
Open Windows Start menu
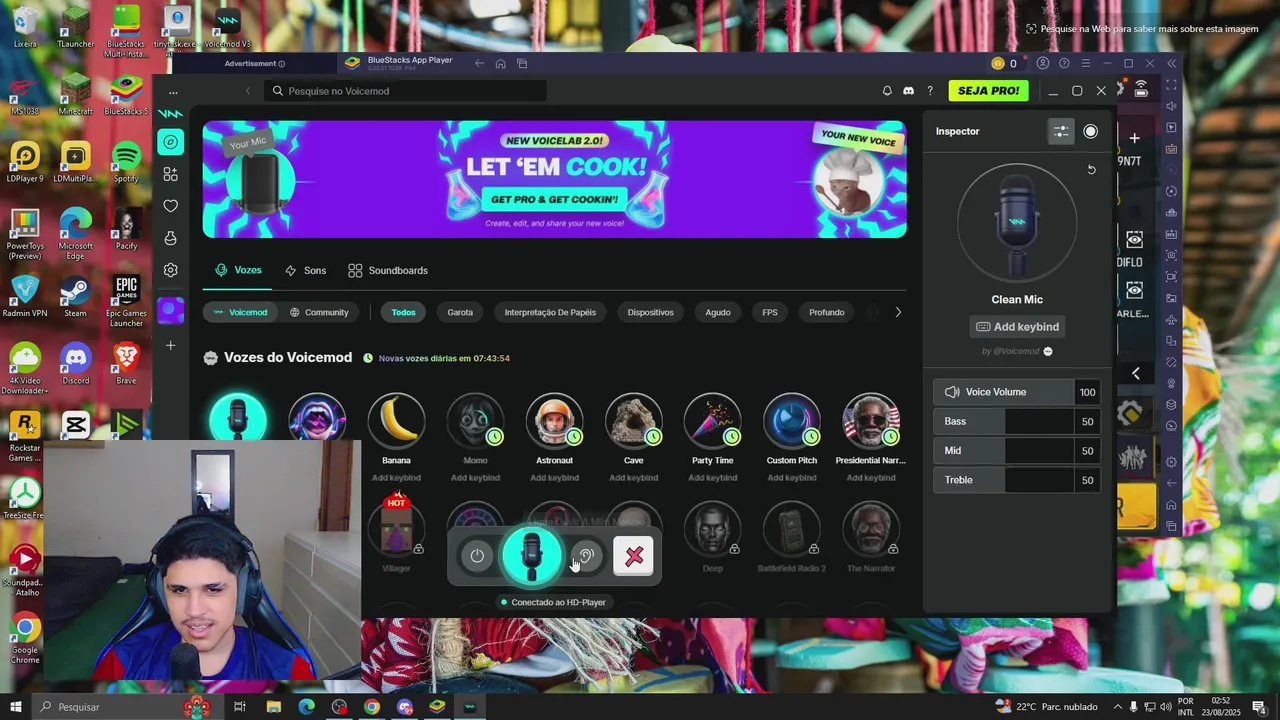click(16, 707)
